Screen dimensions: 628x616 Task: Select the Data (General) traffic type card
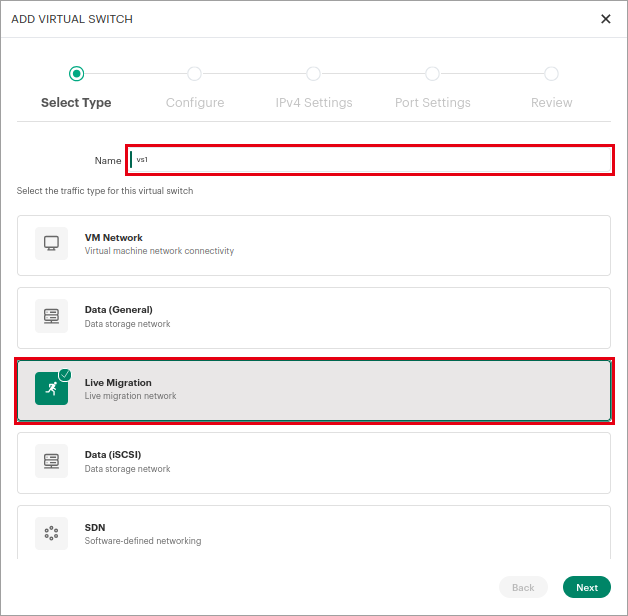click(x=314, y=318)
